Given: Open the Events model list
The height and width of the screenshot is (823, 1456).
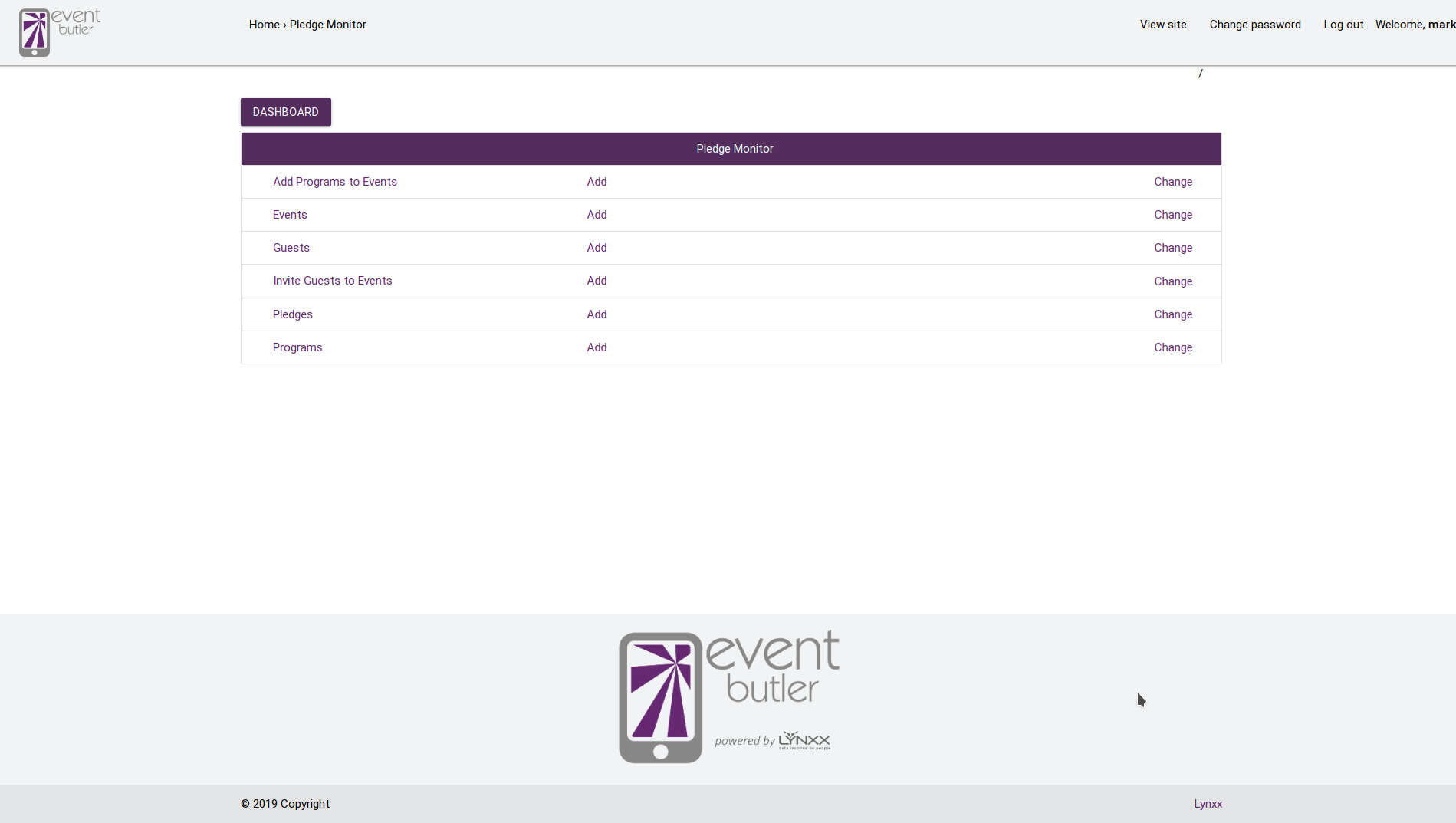Looking at the screenshot, I should point(290,215).
